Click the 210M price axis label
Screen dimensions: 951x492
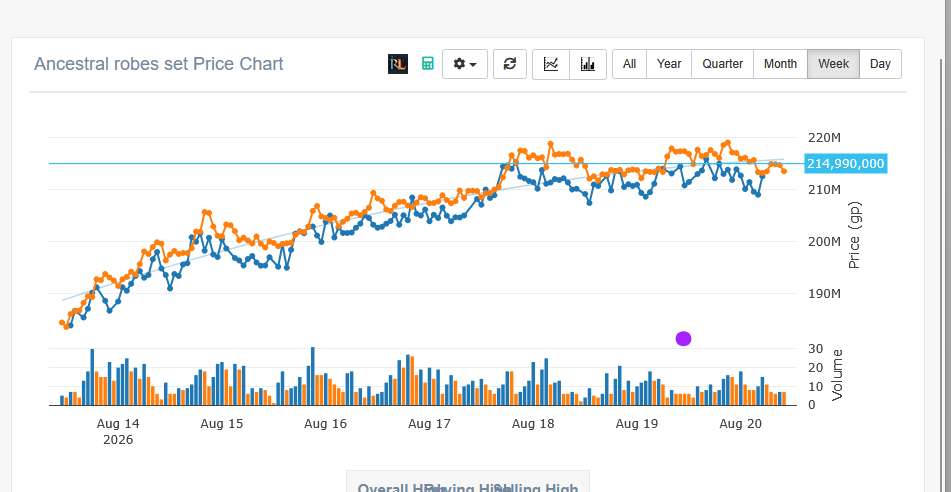[x=824, y=190]
